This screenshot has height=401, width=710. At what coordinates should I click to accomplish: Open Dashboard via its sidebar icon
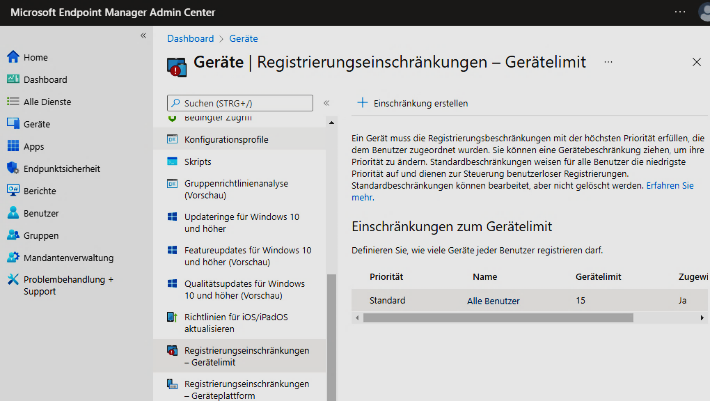click(13, 79)
